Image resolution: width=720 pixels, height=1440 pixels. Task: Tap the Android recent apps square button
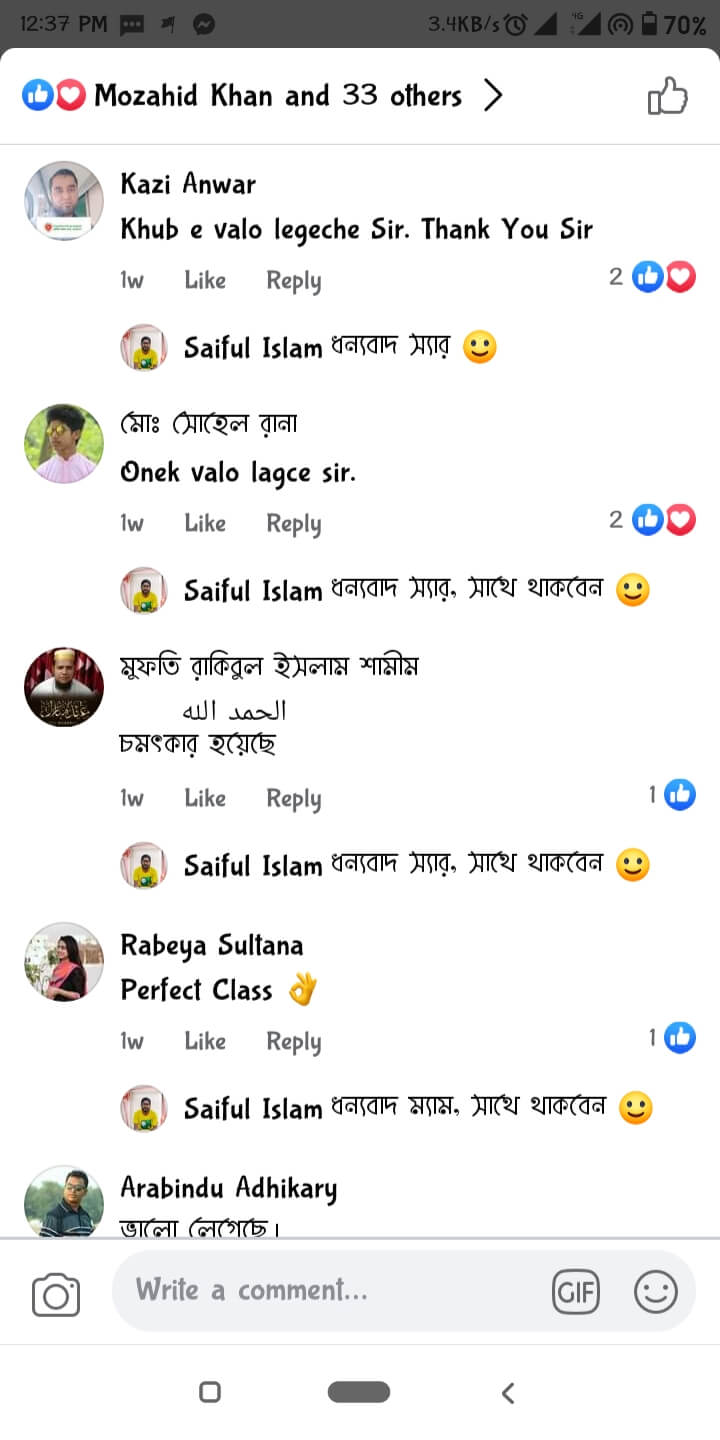pyautogui.click(x=210, y=1392)
